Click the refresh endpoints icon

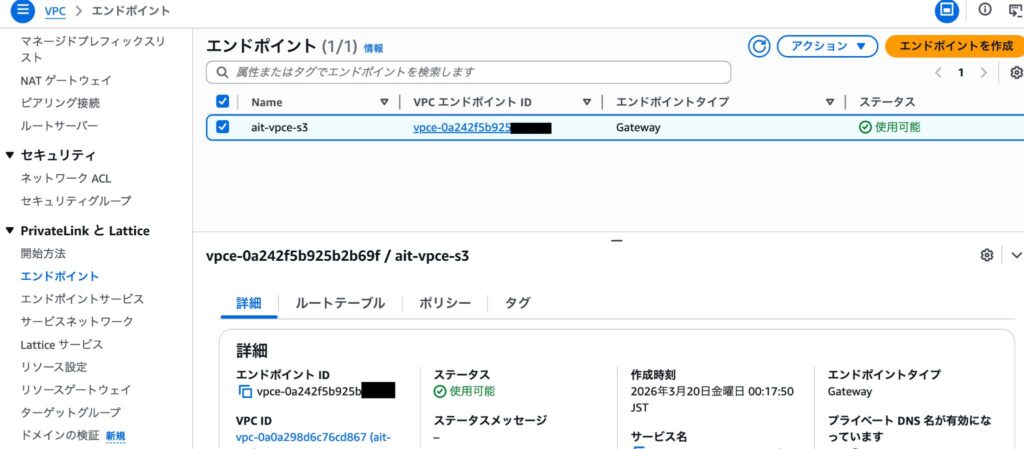point(759,46)
